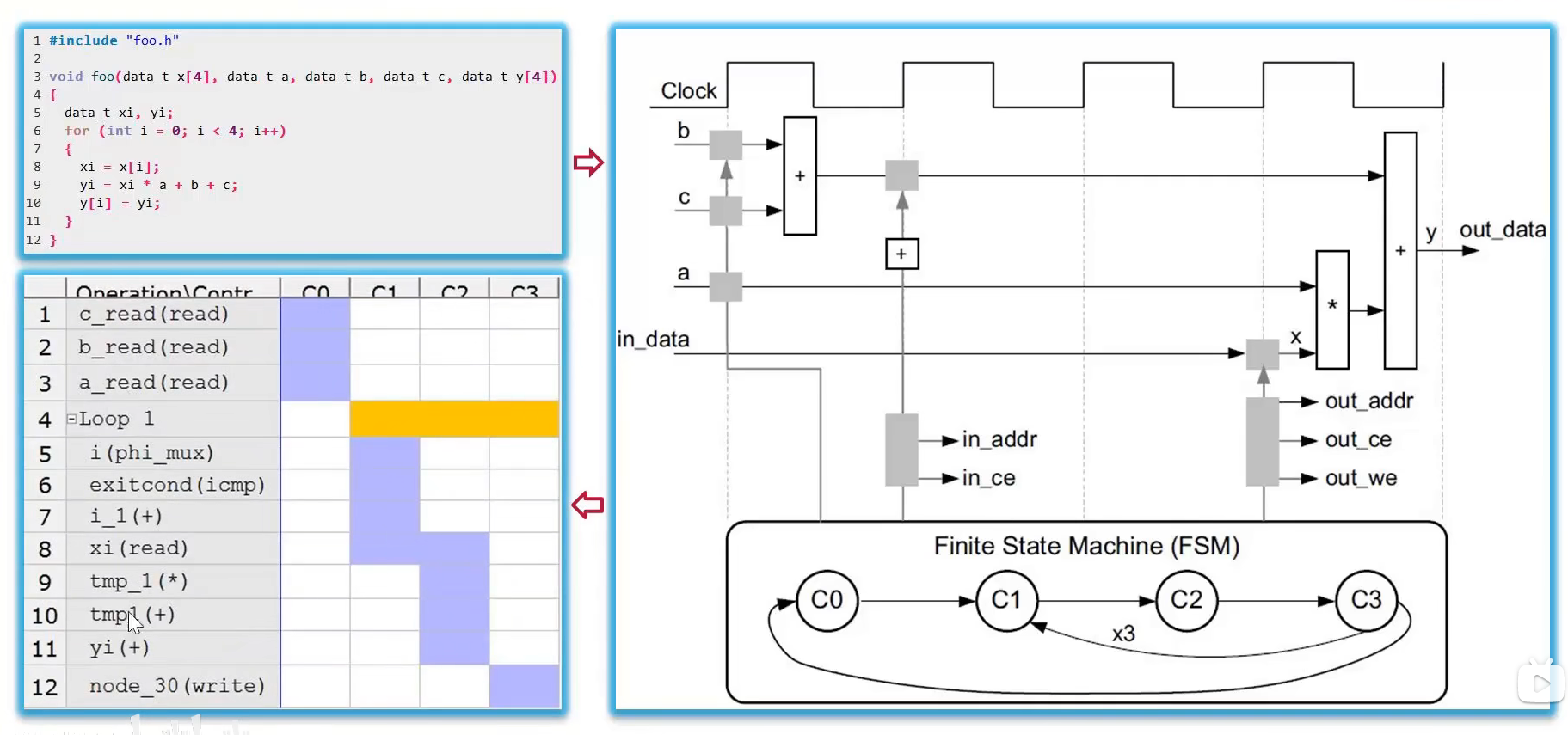The height and width of the screenshot is (735, 1568).
Task: Click the gray block driving out_addr signals
Action: (x=1263, y=442)
